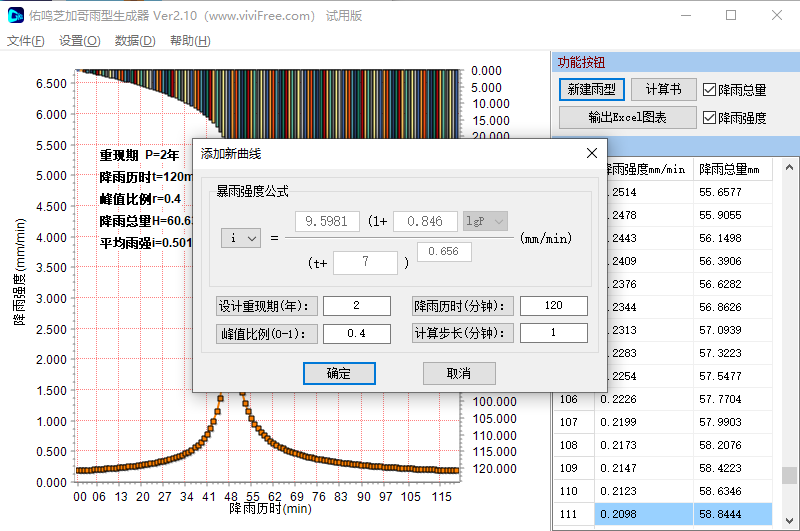
Task: Click the 新建雨型 button
Action: pos(592,90)
